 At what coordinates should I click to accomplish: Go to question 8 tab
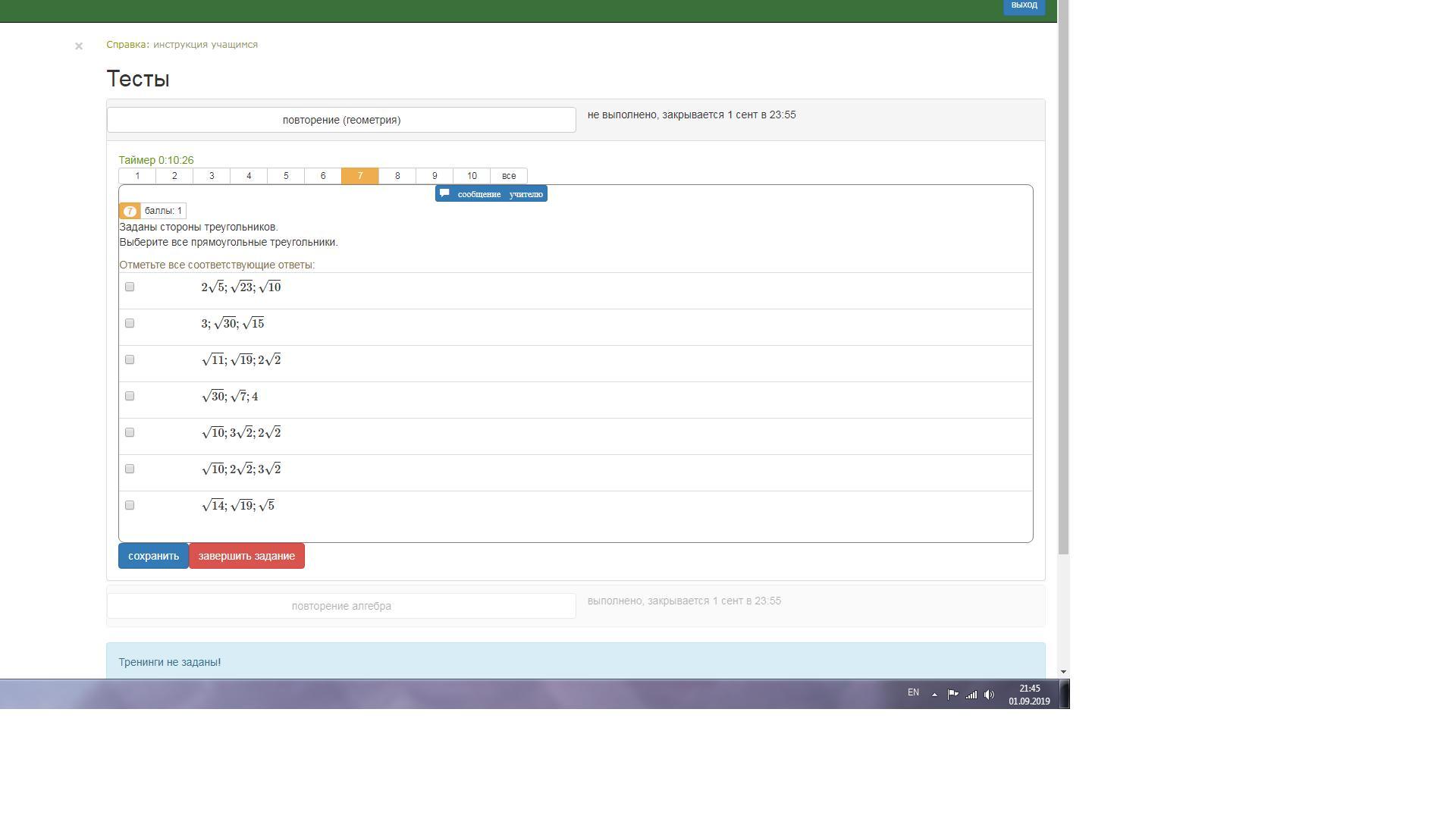tap(397, 176)
